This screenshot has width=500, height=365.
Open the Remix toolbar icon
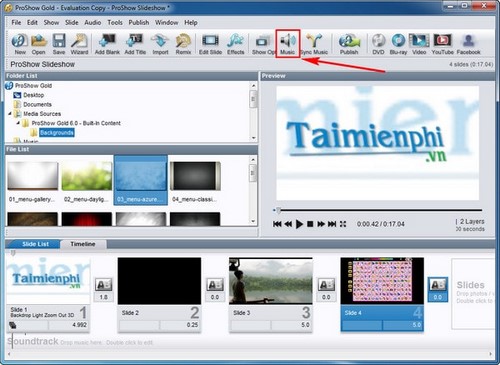pyautogui.click(x=183, y=44)
